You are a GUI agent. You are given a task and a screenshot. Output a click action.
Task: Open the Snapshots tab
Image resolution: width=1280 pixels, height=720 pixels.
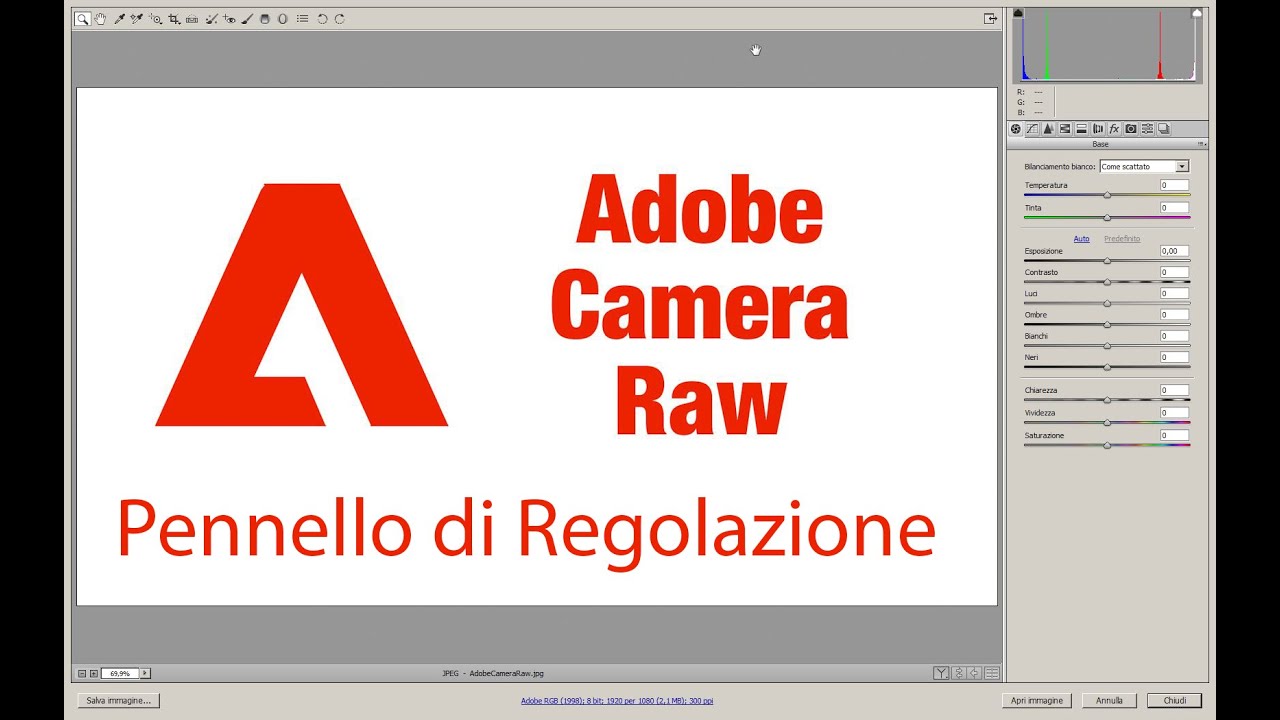[1163, 129]
